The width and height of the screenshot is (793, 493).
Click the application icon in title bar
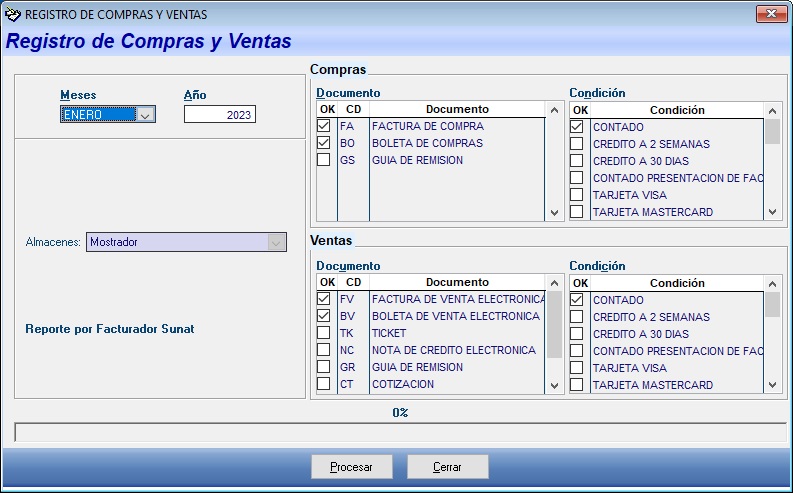12,14
